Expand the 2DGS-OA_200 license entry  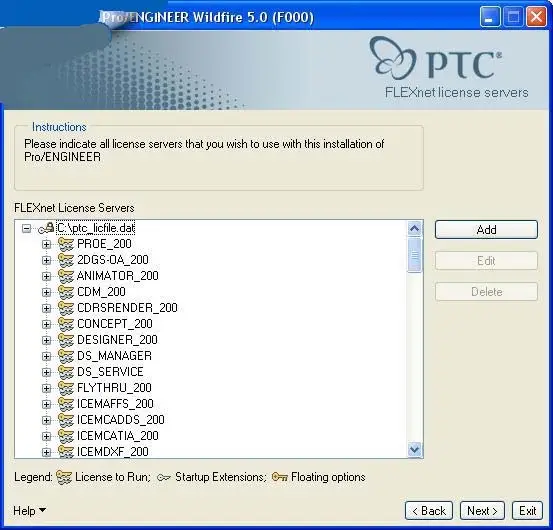tap(46, 260)
